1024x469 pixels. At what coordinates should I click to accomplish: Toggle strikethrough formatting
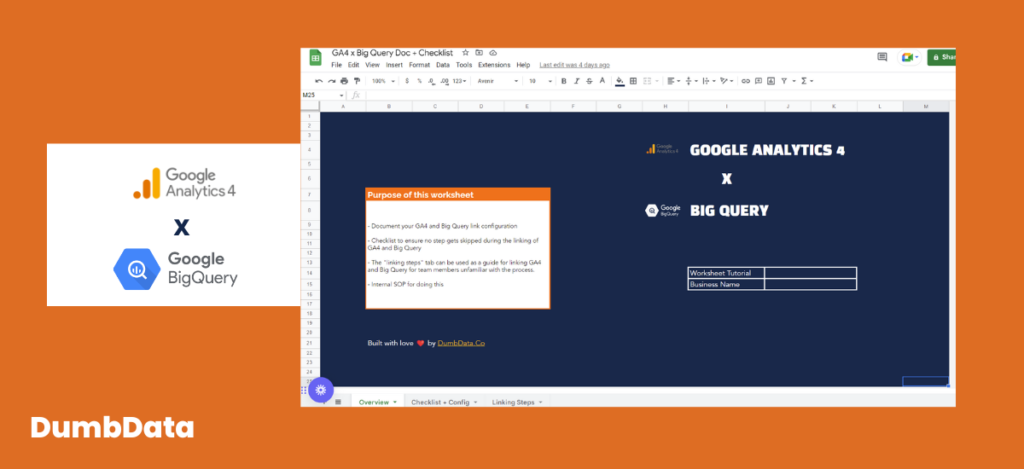pyautogui.click(x=589, y=81)
